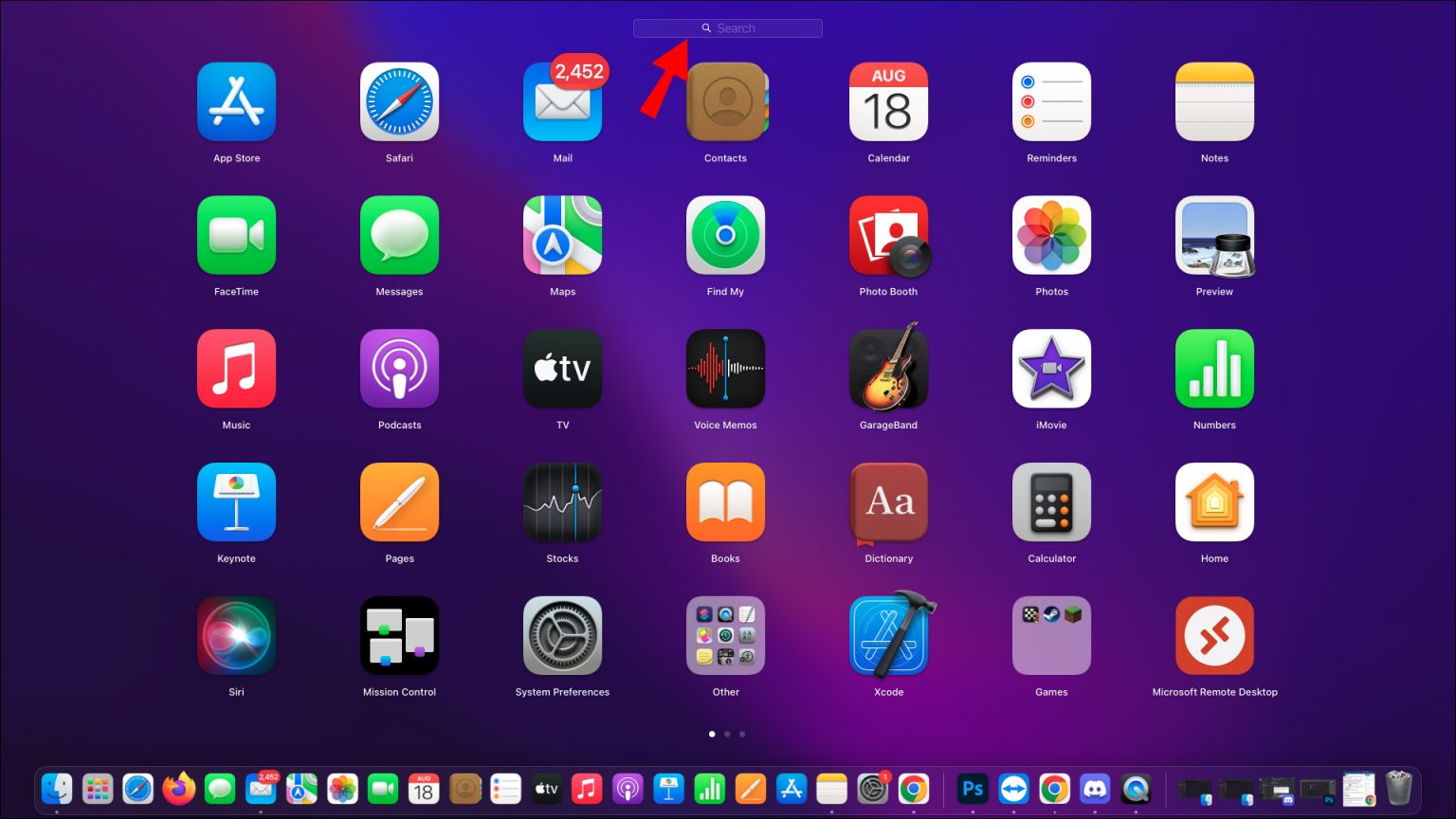
Task: Open the Find My app
Action: 725,235
